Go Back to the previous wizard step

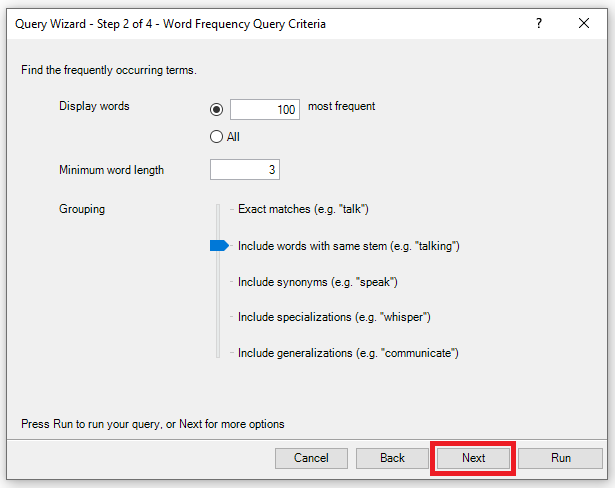pyautogui.click(x=392, y=458)
